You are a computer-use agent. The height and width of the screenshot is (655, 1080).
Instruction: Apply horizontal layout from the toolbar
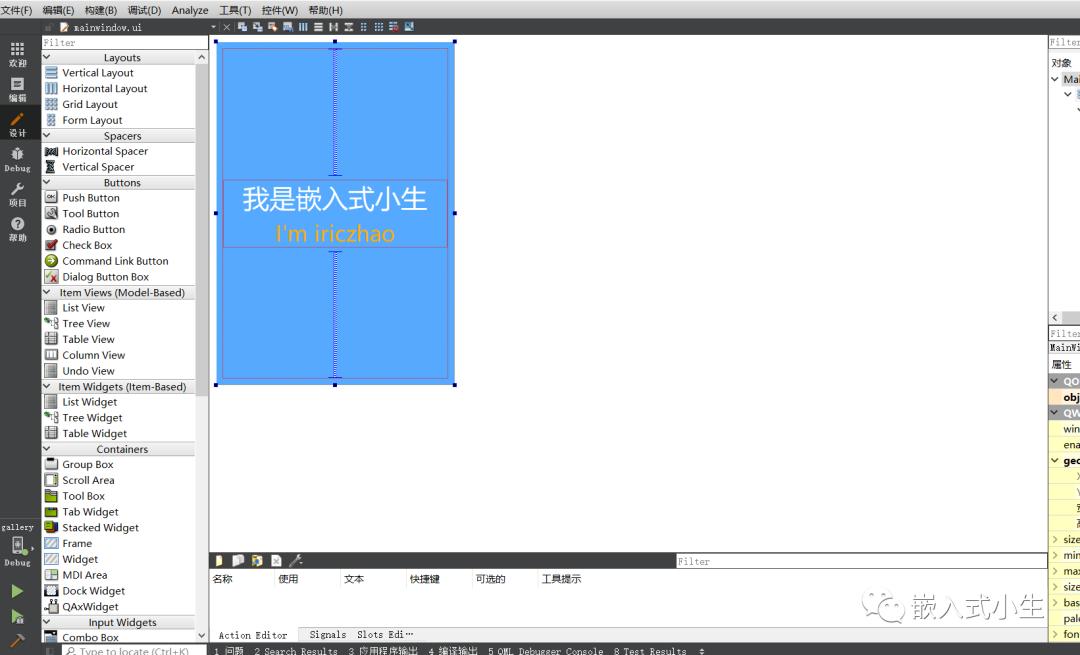(303, 27)
